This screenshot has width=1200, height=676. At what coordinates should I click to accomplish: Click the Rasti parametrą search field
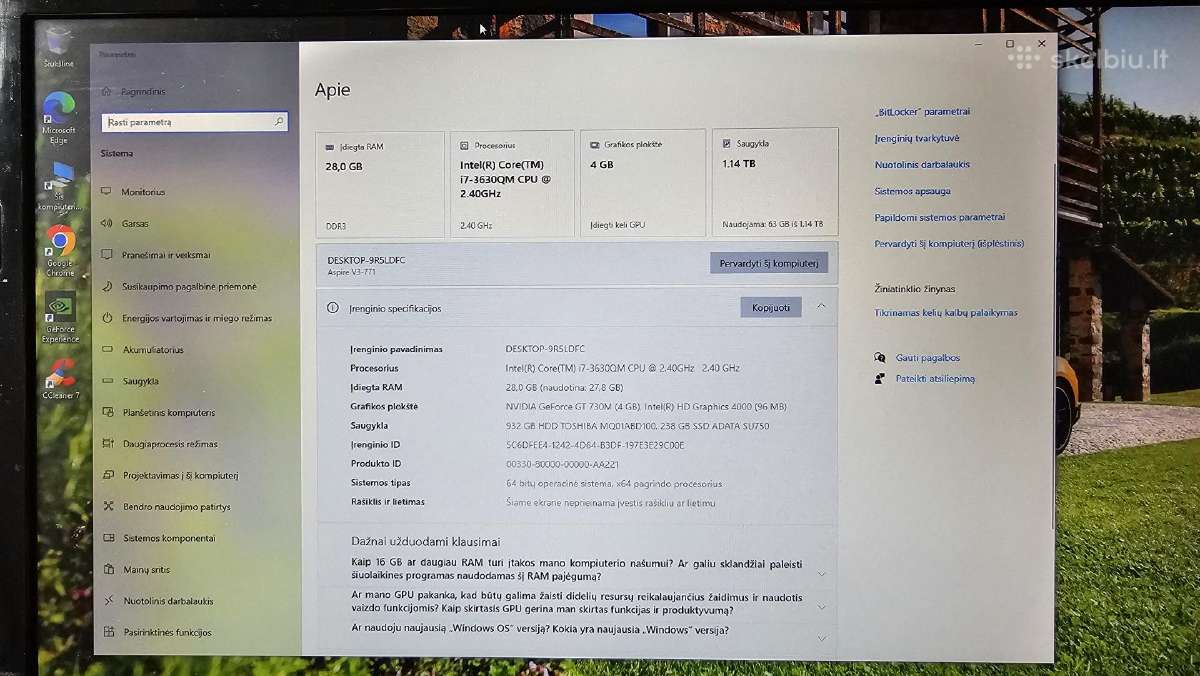pyautogui.click(x=195, y=122)
